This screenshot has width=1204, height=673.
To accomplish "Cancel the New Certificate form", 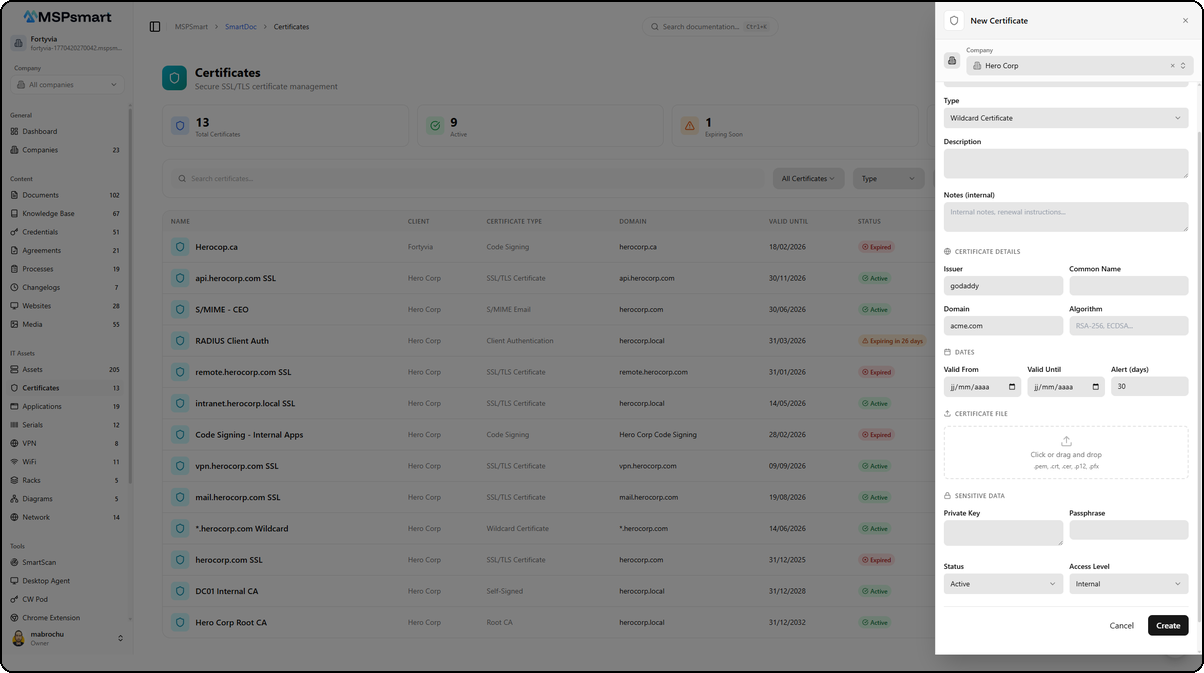I will tap(1121, 625).
